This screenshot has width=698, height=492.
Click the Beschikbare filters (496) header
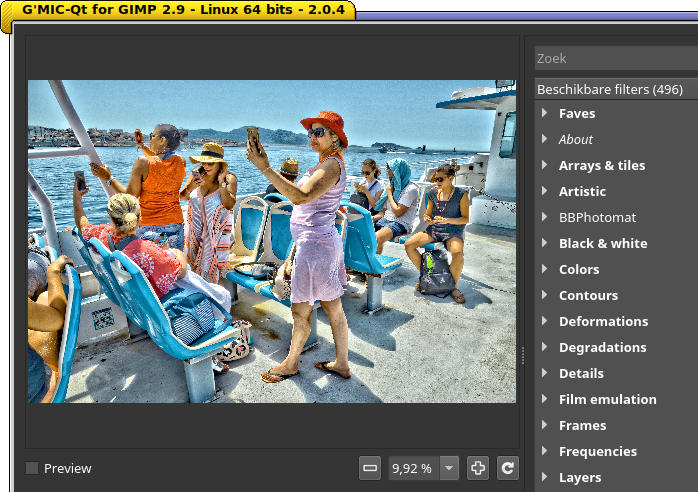(616, 89)
